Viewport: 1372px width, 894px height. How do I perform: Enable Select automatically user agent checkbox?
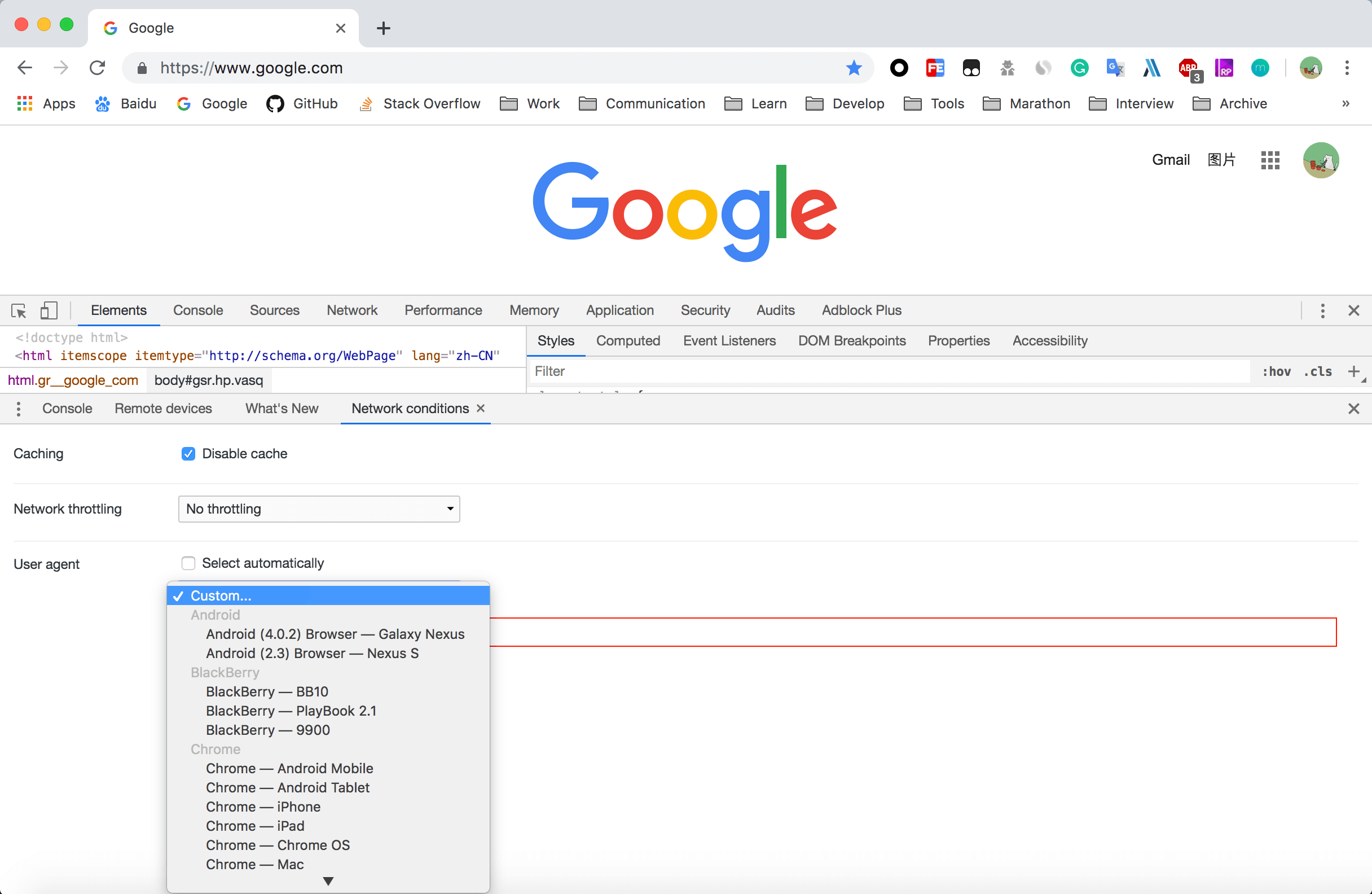pyautogui.click(x=188, y=563)
